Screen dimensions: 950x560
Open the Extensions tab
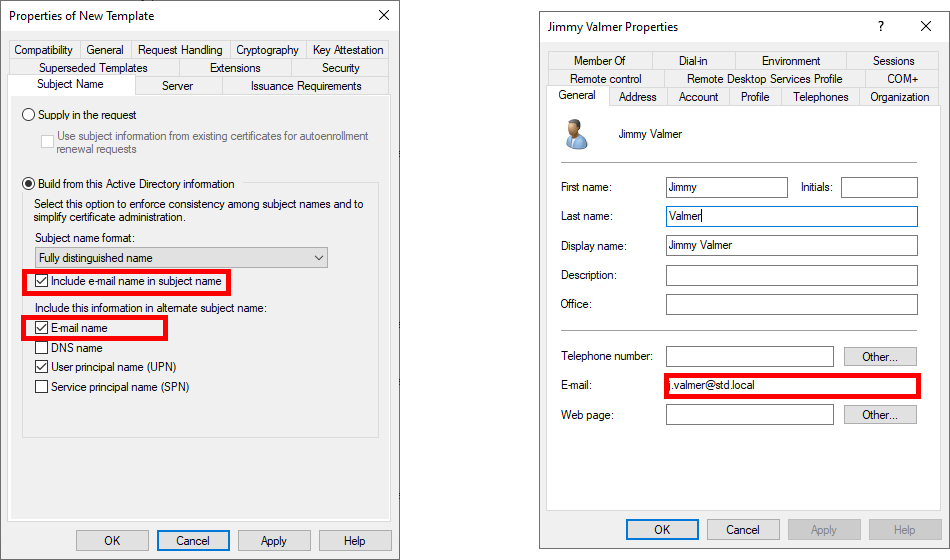click(x=235, y=68)
